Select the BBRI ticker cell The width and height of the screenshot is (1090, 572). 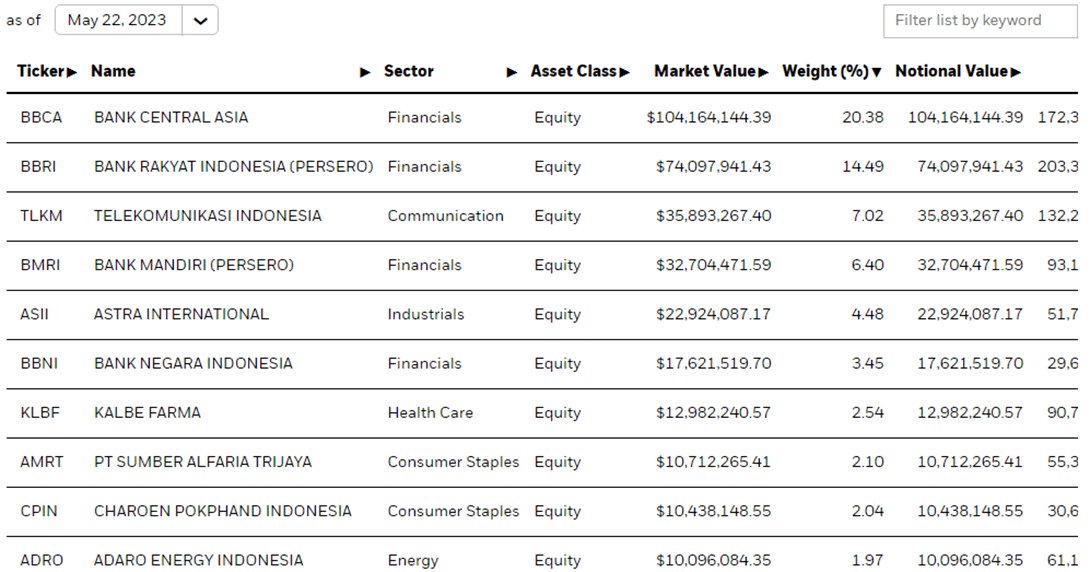[x=38, y=167]
